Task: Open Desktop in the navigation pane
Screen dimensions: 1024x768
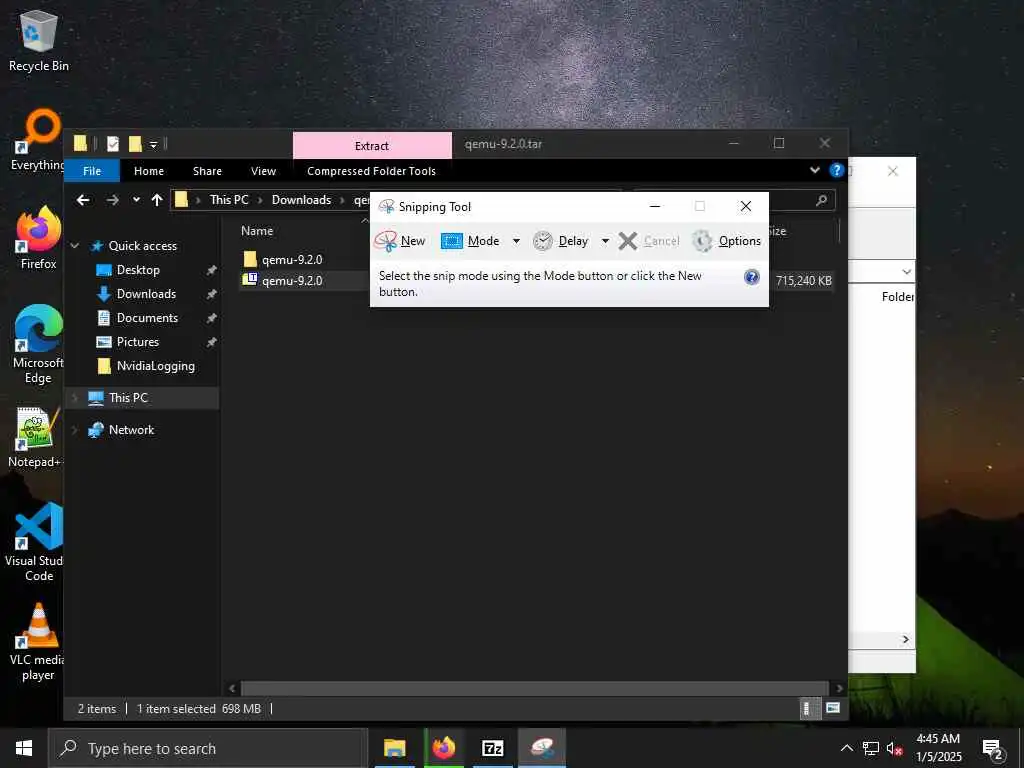Action: [138, 270]
